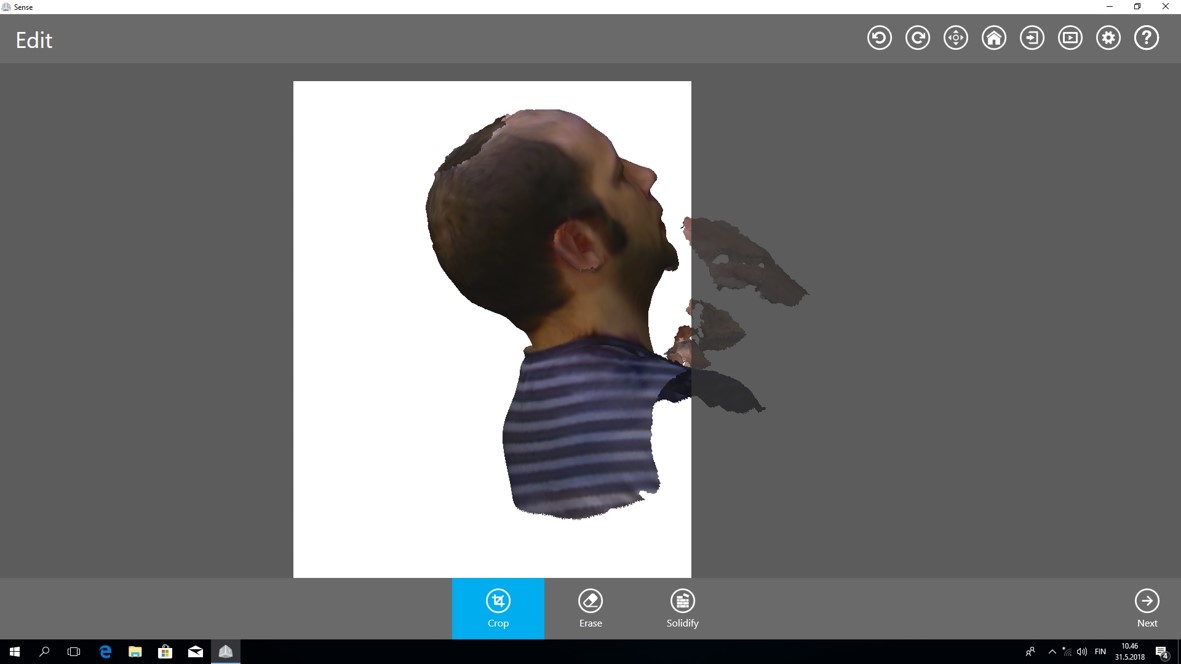Image resolution: width=1181 pixels, height=664 pixels.
Task: Open the Windows Start menu
Action: pyautogui.click(x=14, y=652)
